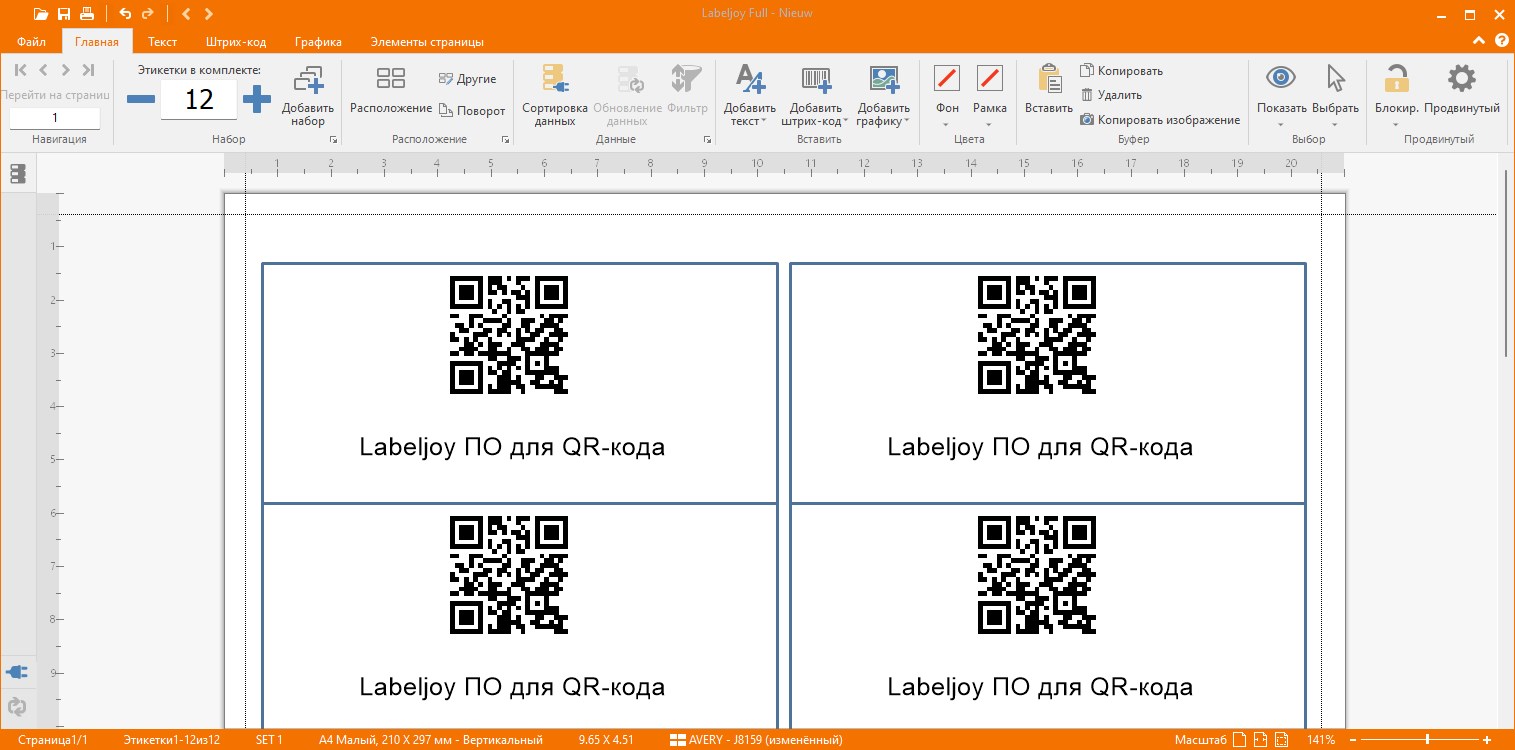Open a file via the folder icon
The image size is (1515, 750).
pyautogui.click(x=40, y=14)
